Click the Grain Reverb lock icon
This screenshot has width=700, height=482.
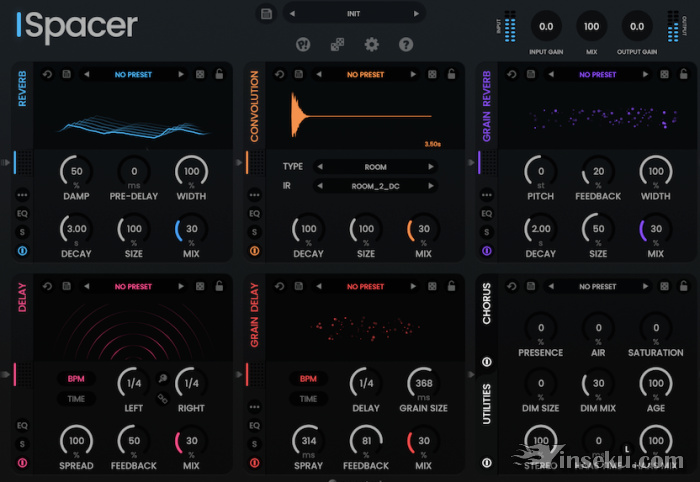[x=684, y=74]
